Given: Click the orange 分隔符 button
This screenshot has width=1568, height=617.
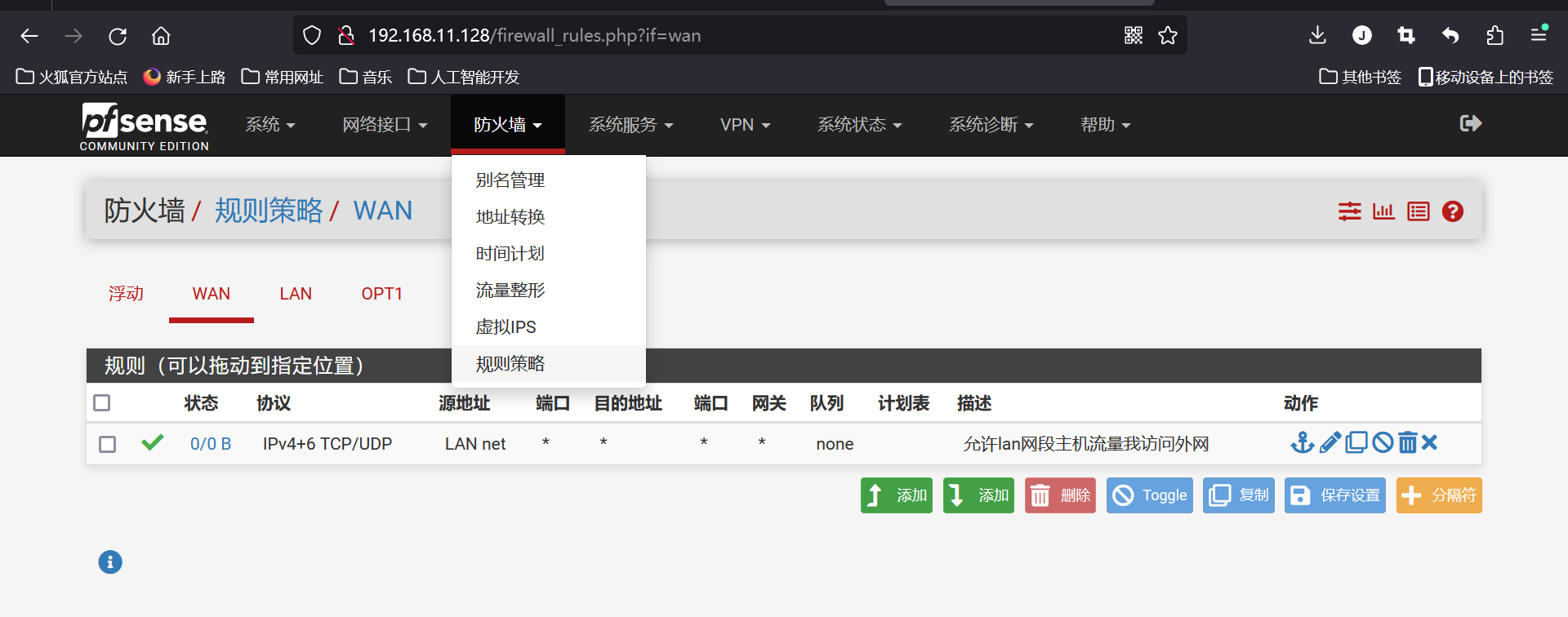Looking at the screenshot, I should 1439,495.
